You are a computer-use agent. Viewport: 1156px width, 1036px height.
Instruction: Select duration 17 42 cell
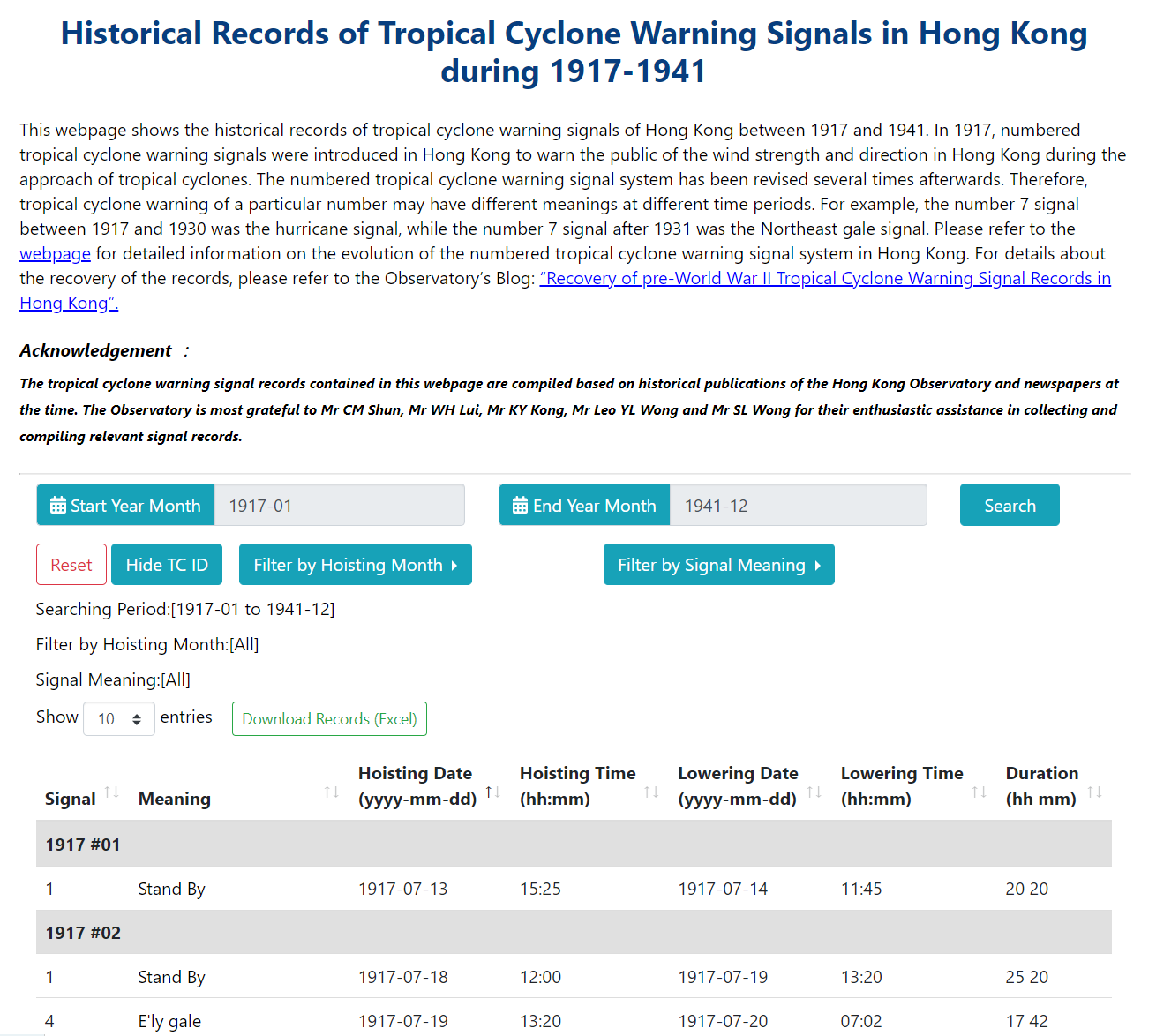pyautogui.click(x=1027, y=1021)
